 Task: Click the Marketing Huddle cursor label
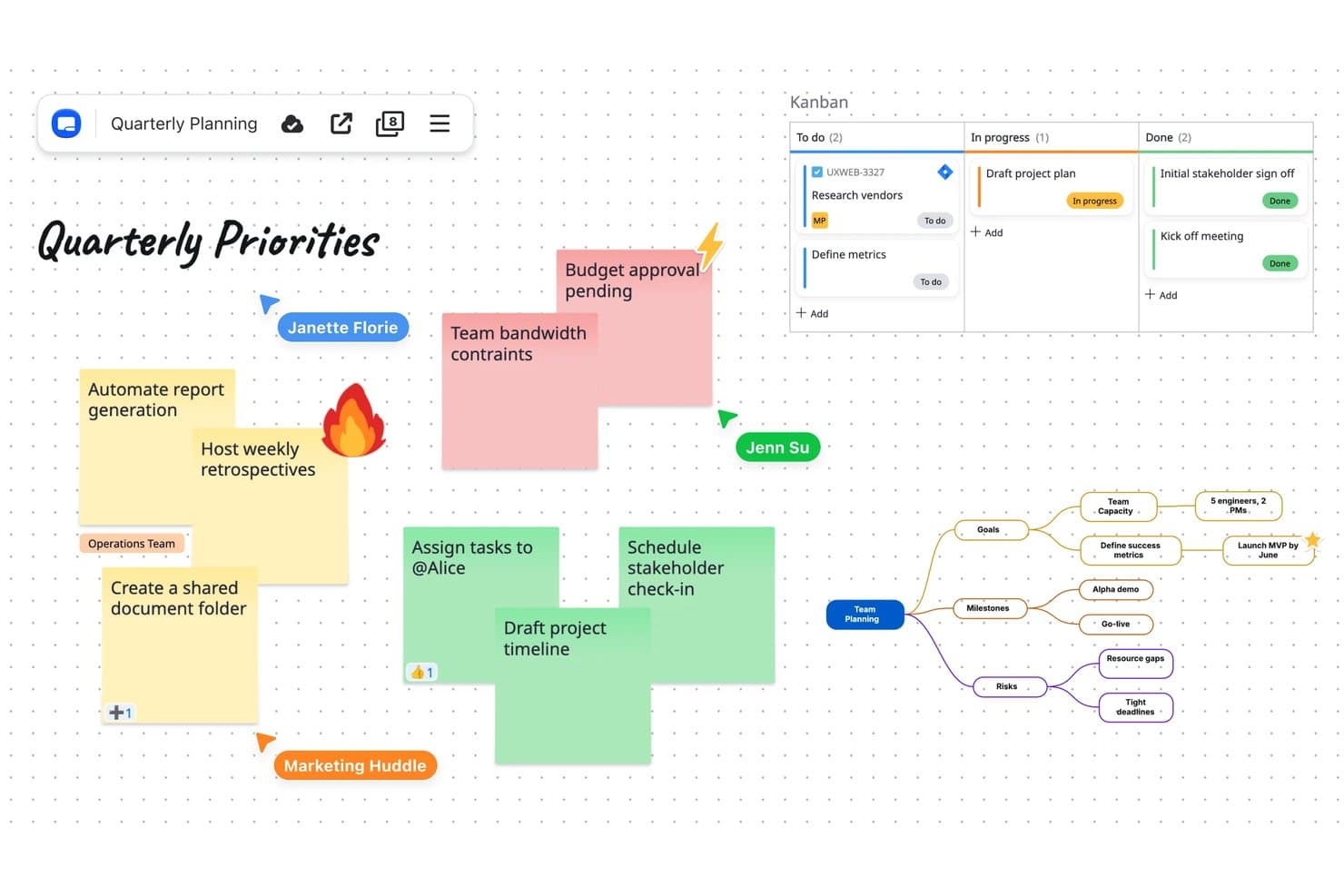click(355, 765)
